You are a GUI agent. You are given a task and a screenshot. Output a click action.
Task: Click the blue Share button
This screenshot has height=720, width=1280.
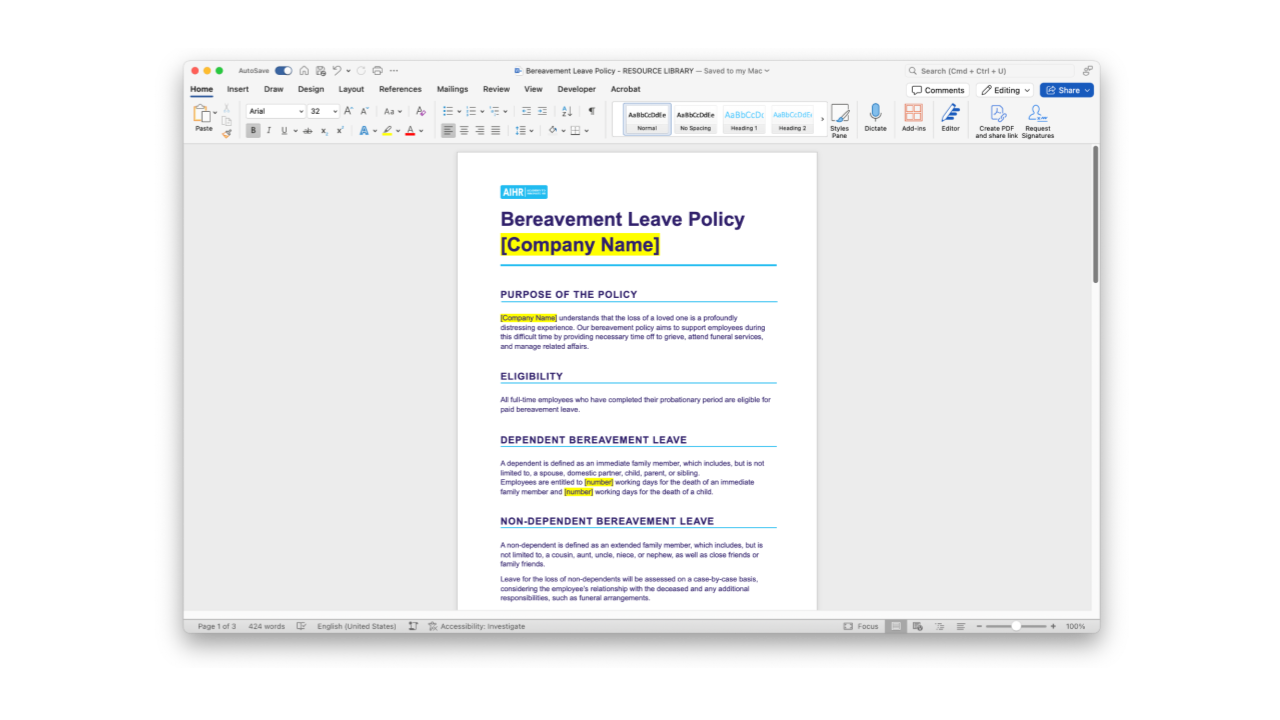1067,90
